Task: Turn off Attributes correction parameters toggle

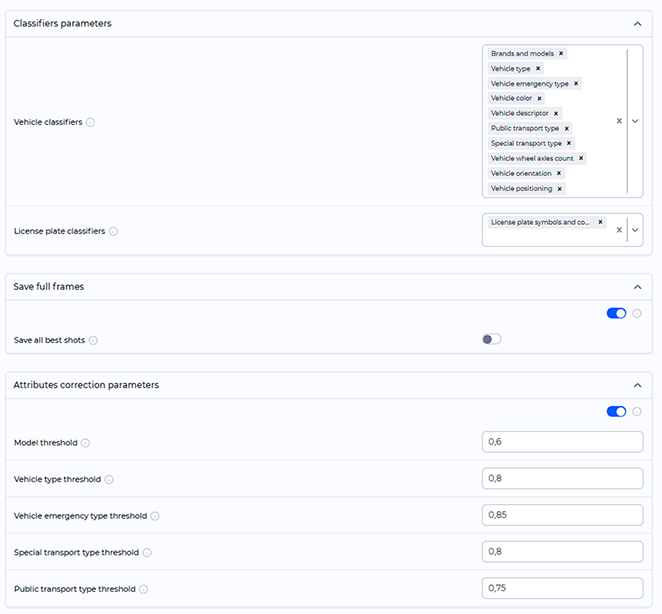Action: [616, 411]
